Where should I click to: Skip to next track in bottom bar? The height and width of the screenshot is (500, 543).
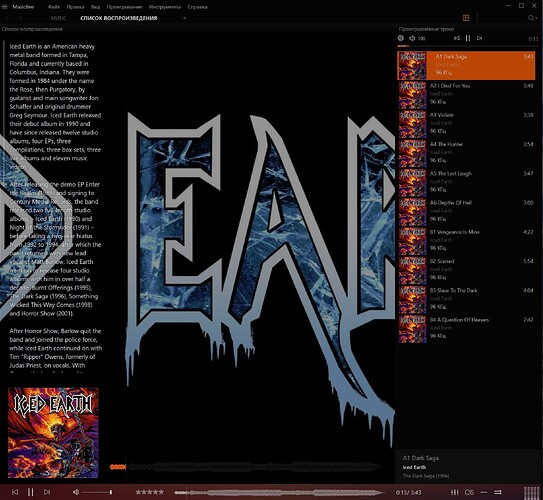coord(47,492)
